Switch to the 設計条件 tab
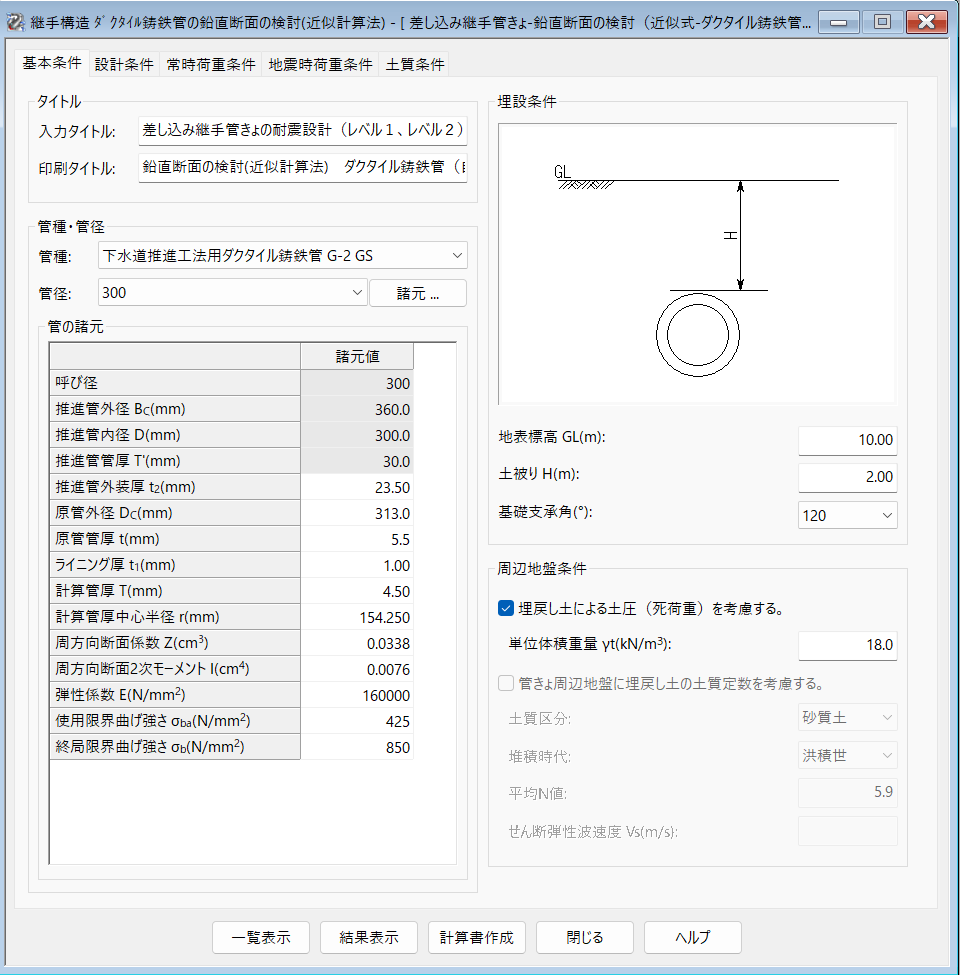The height and width of the screenshot is (975, 960). tap(124, 65)
